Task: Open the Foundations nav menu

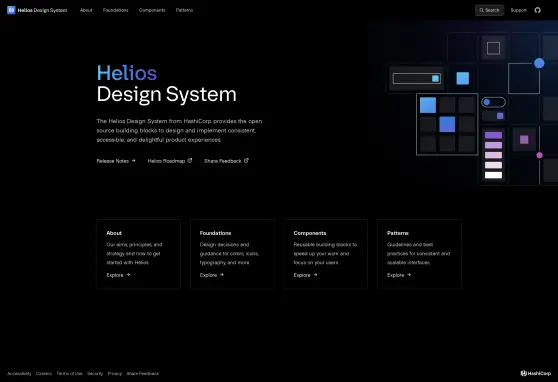Action: [x=115, y=10]
